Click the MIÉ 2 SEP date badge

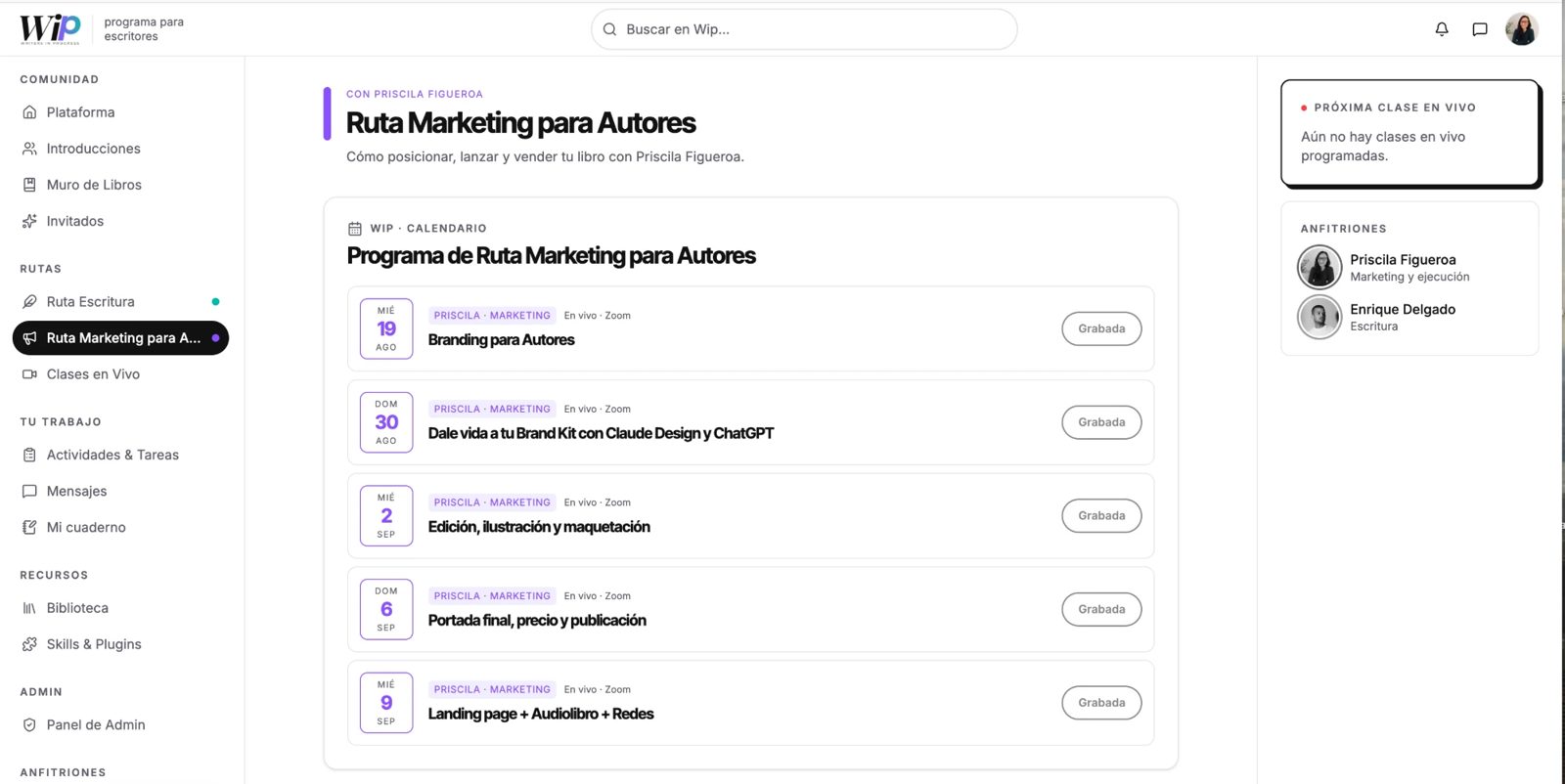[386, 516]
